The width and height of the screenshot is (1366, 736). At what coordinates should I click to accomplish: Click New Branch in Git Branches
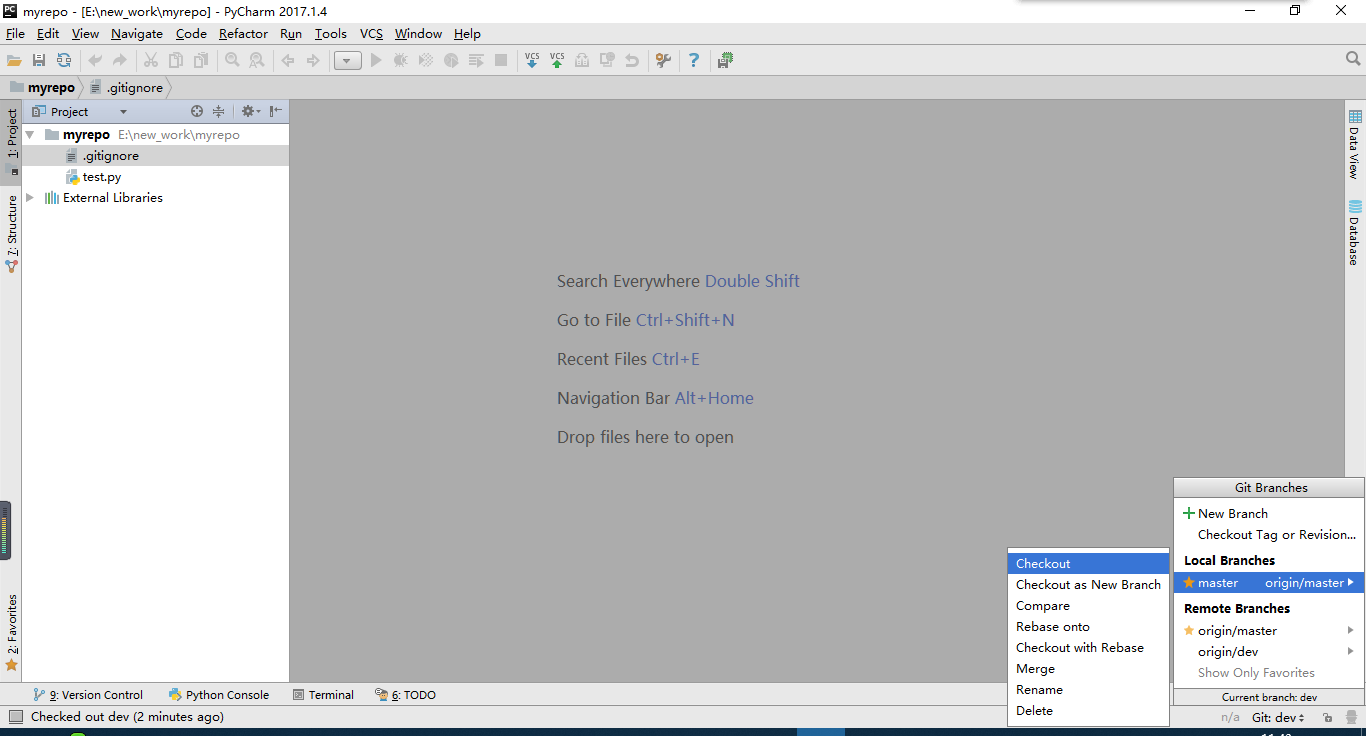tap(1270, 513)
